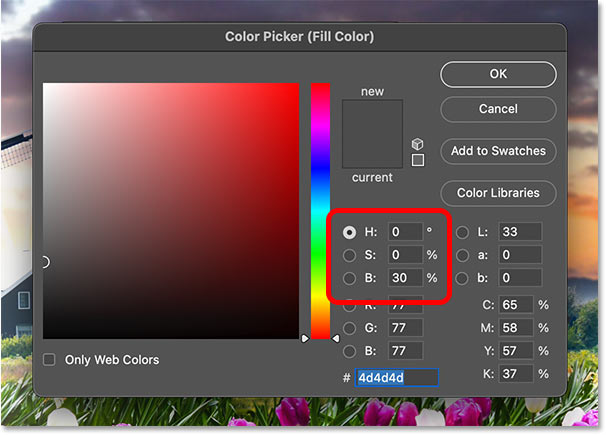Click the C cyan field showing 65

[516, 305]
